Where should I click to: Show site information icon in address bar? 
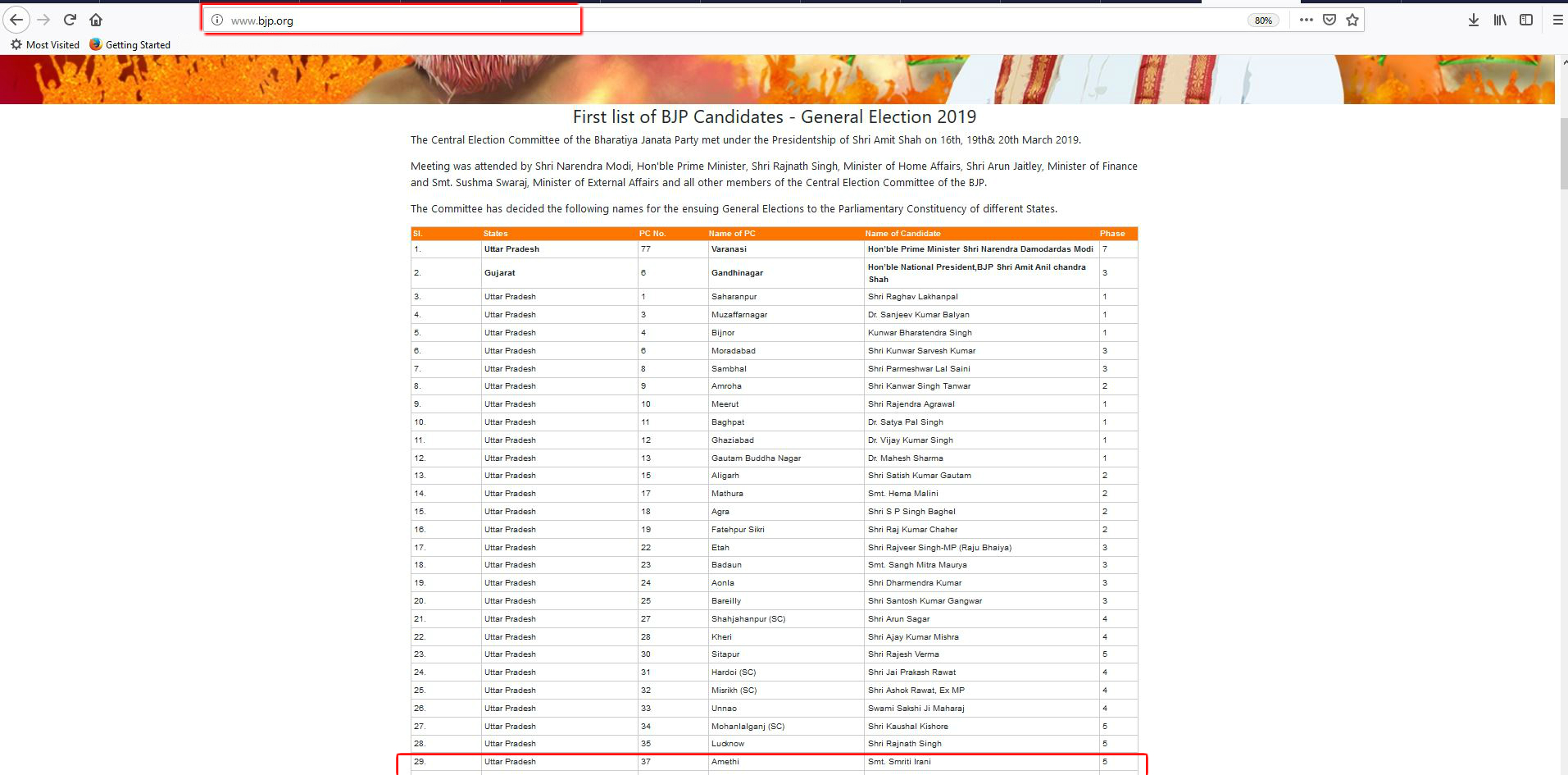click(x=217, y=20)
